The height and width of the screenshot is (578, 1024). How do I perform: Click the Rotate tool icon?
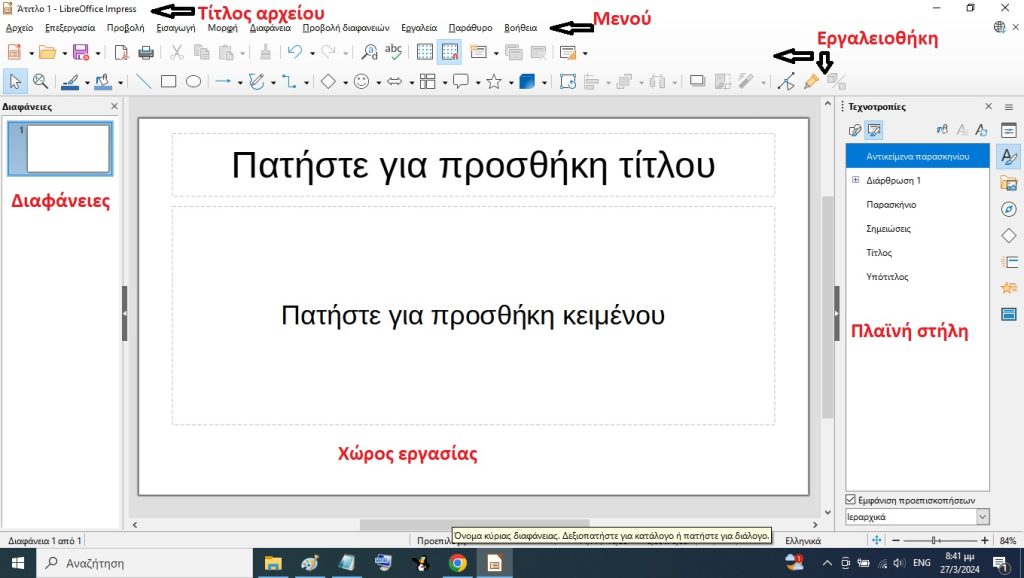[568, 82]
